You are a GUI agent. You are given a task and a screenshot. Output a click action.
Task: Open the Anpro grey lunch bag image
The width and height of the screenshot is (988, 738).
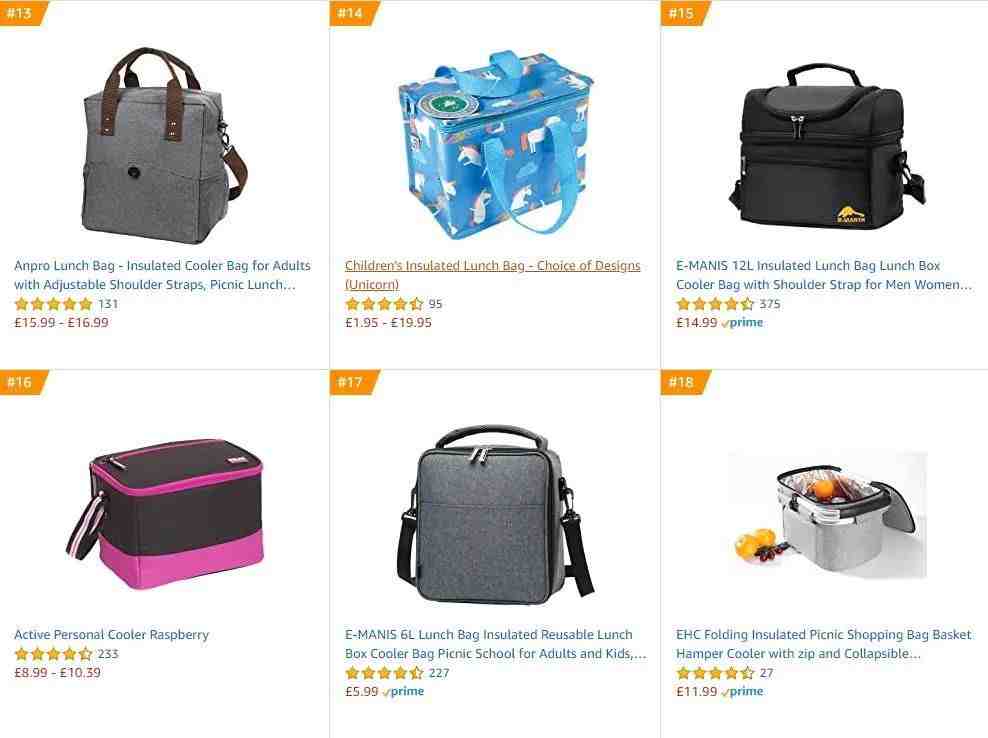165,145
